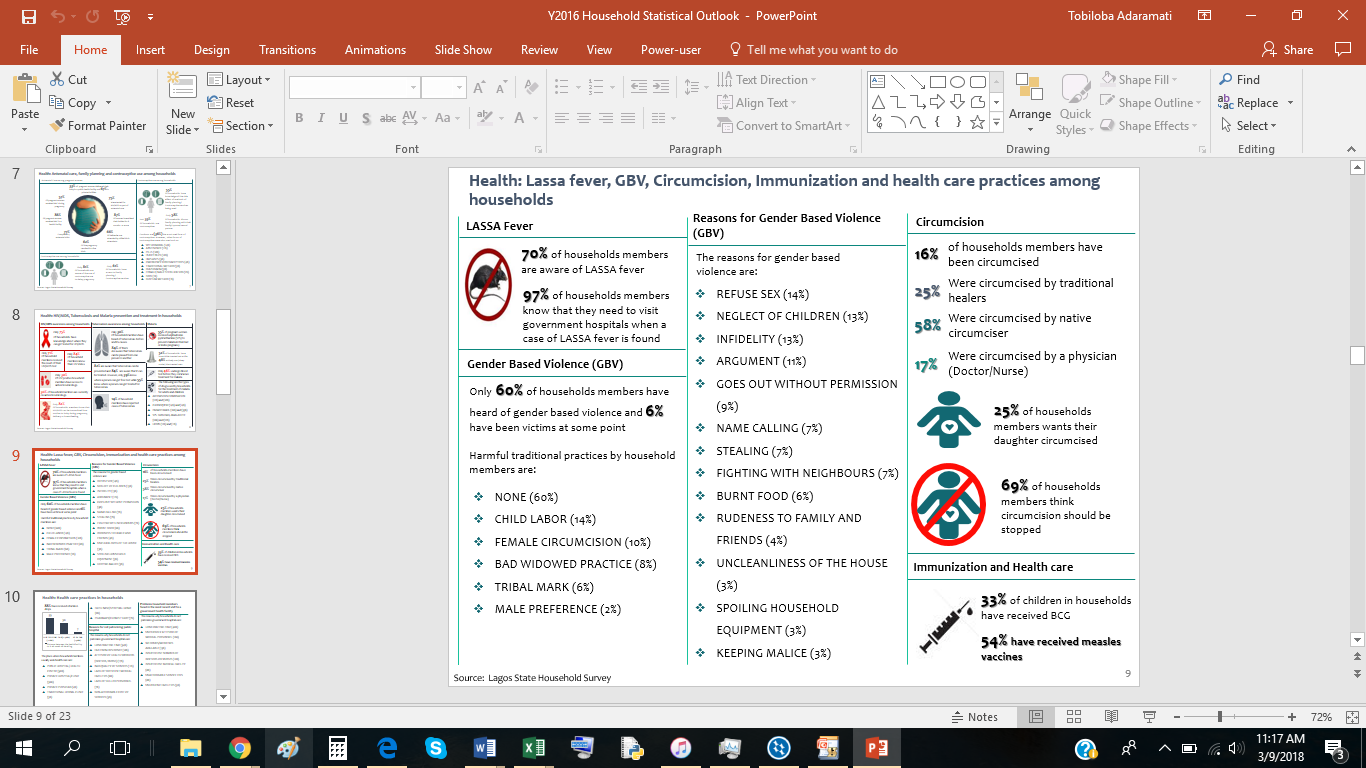This screenshot has width=1366, height=768.
Task: Switch to the Transitions tab
Action: coord(287,50)
